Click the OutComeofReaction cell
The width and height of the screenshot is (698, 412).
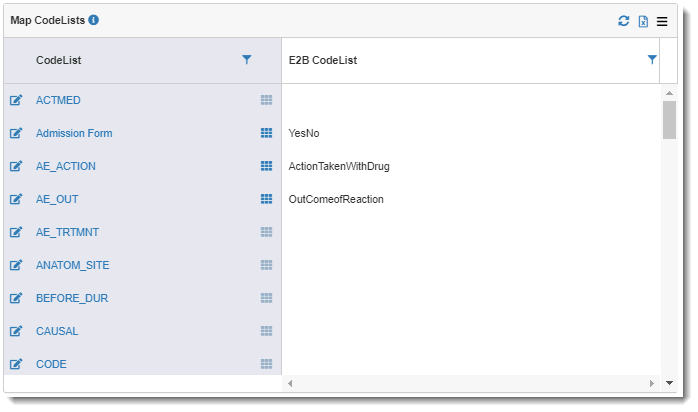pyautogui.click(x=336, y=199)
